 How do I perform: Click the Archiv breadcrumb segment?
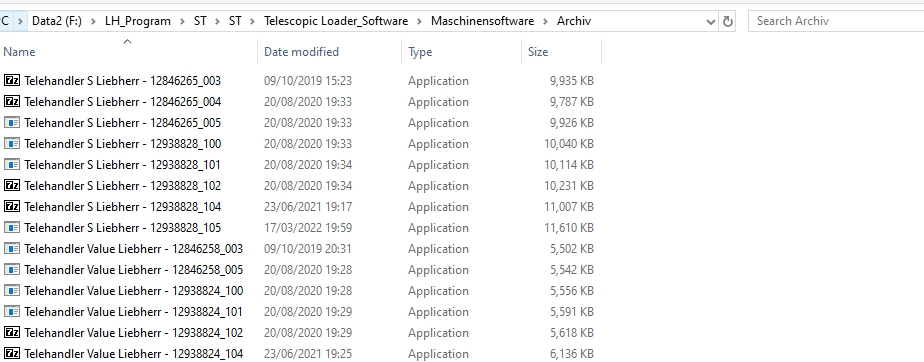pyautogui.click(x=574, y=21)
